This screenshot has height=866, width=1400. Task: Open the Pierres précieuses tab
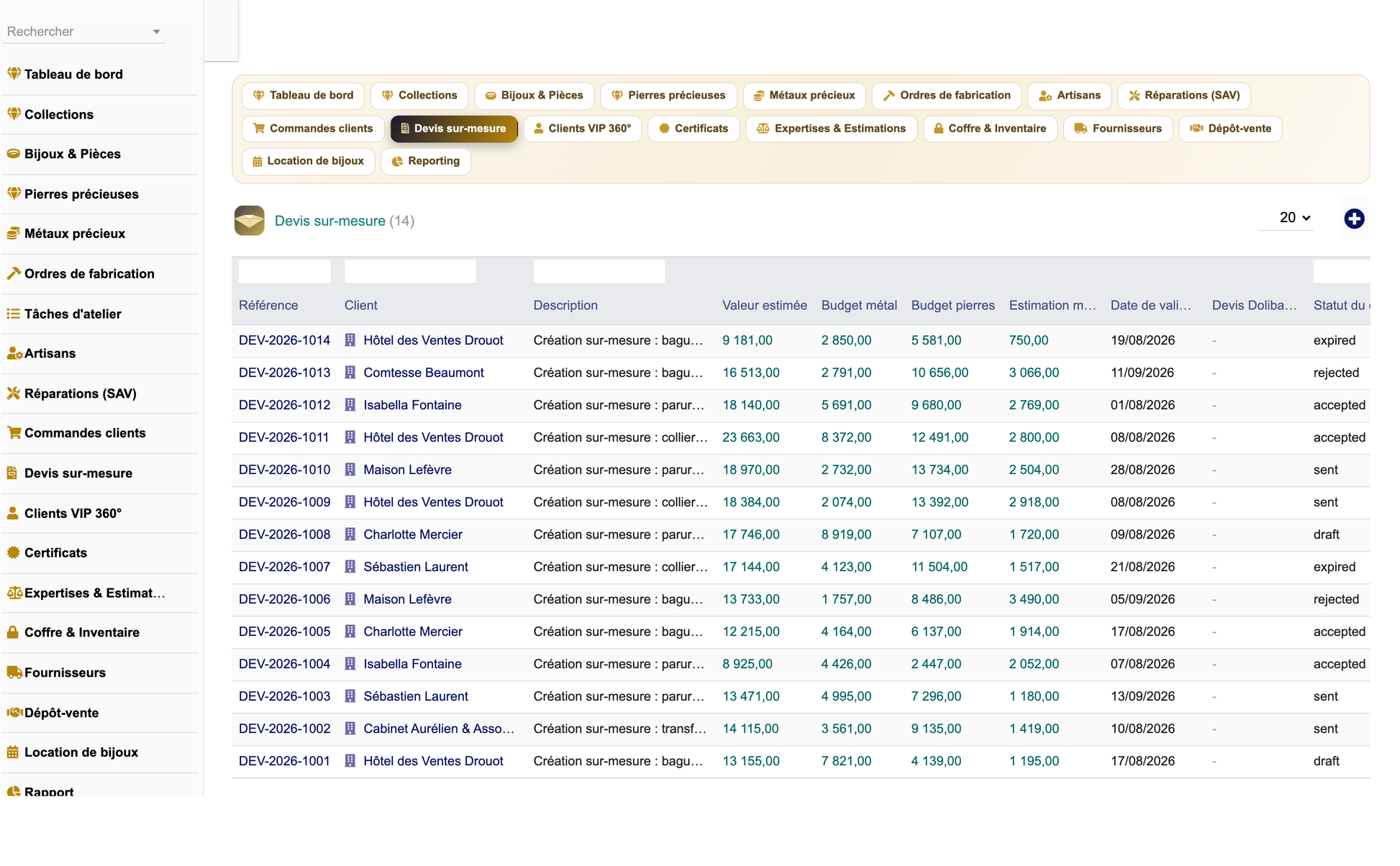(668, 95)
